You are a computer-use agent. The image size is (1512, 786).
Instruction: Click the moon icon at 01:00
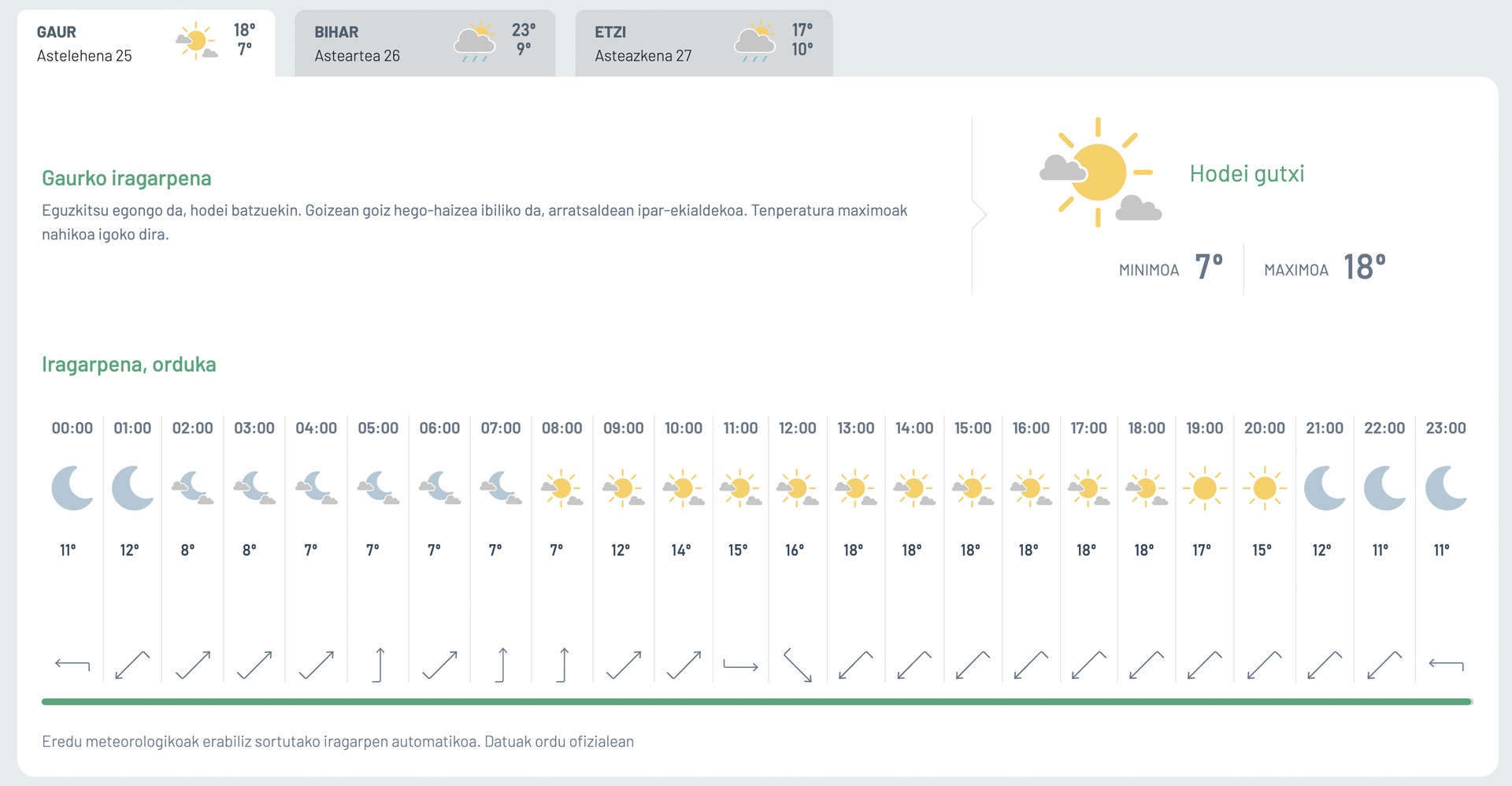coord(133,488)
